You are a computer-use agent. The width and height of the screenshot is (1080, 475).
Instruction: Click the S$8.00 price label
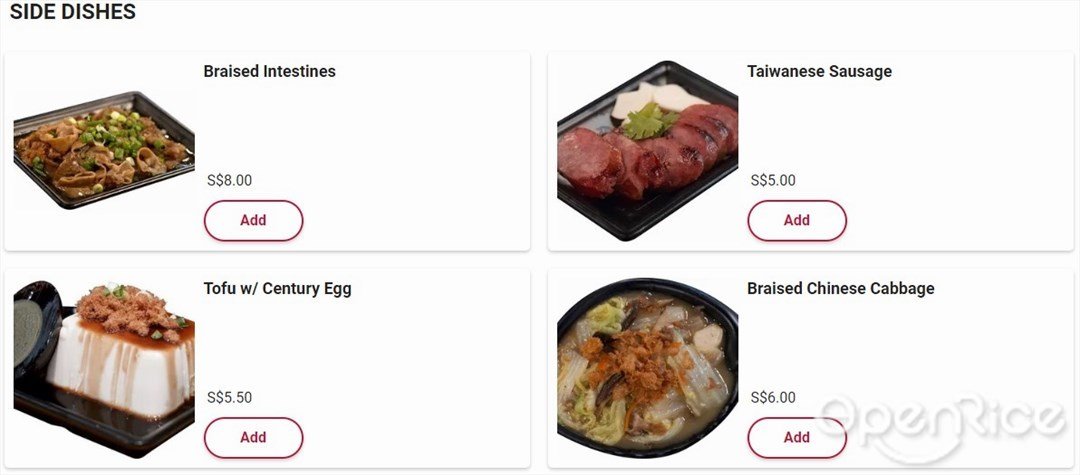[229, 180]
